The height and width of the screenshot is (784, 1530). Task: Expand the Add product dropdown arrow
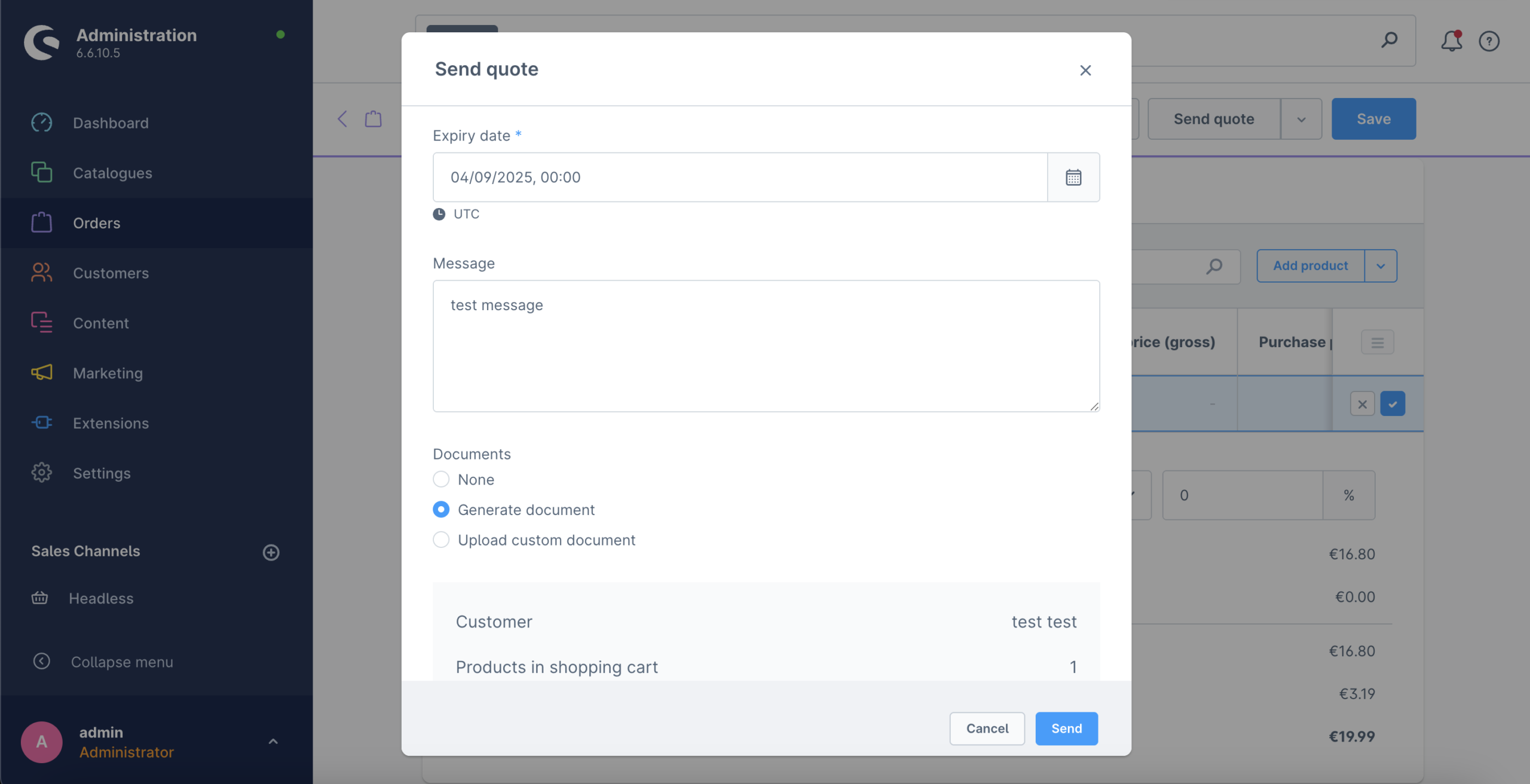click(x=1381, y=266)
